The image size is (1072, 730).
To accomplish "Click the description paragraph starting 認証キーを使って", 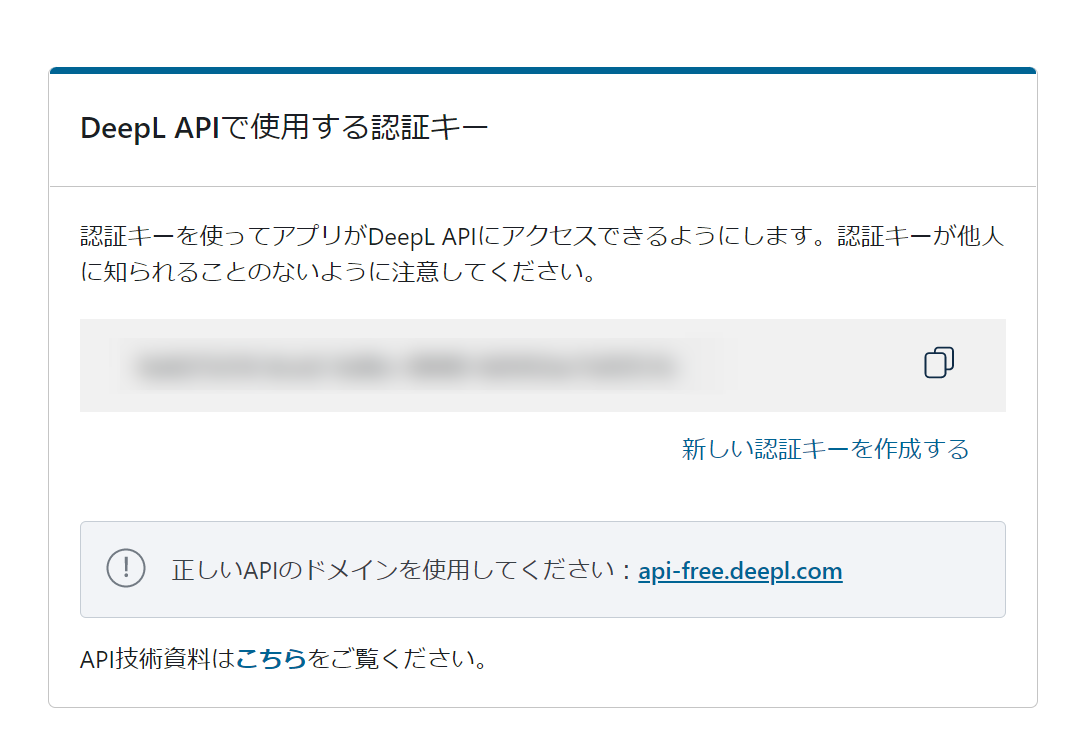I will pos(542,254).
